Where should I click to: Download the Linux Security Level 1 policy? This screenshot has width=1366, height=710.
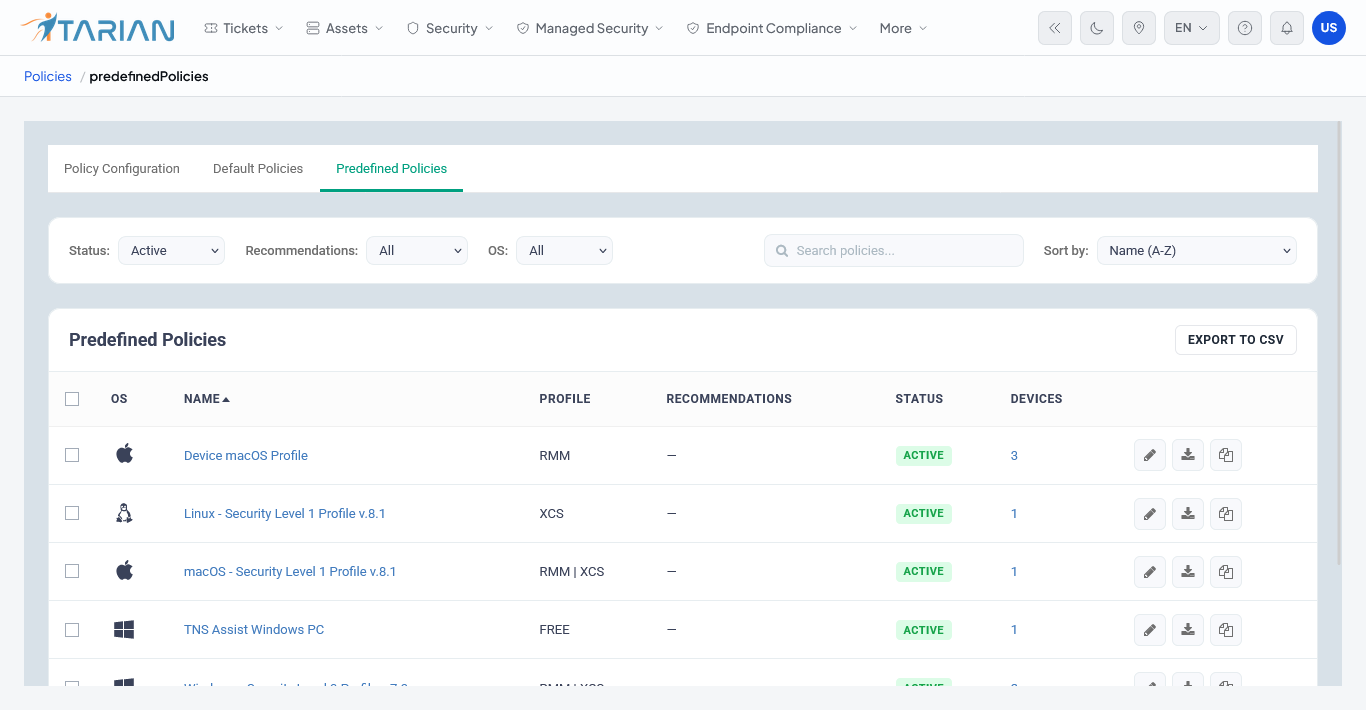coord(1188,514)
